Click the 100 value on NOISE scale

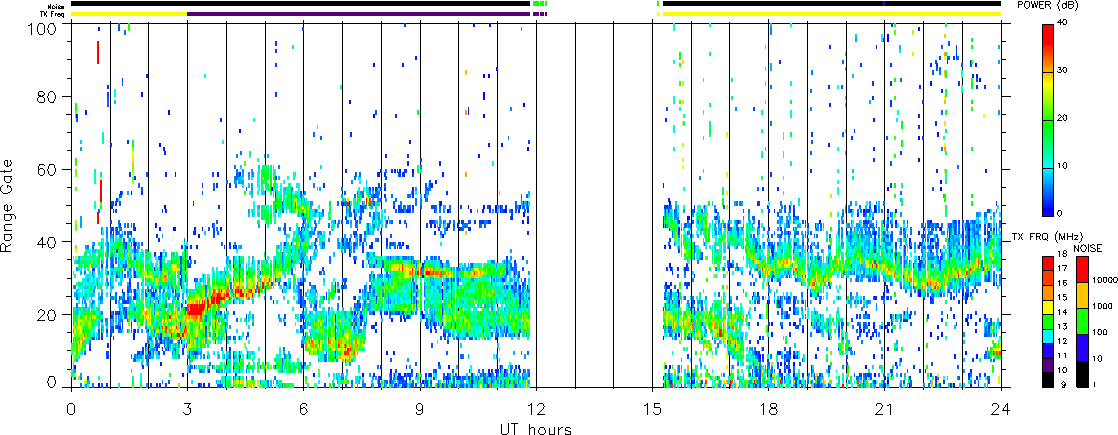coord(1100,332)
